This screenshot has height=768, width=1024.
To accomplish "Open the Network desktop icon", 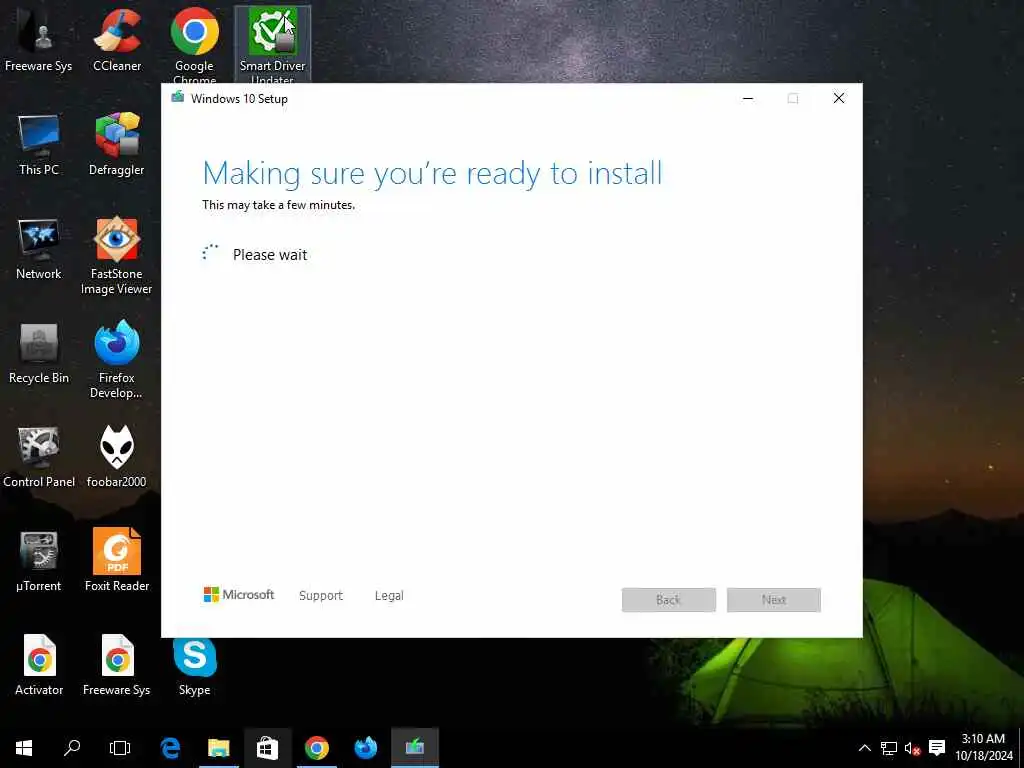I will coord(39,249).
